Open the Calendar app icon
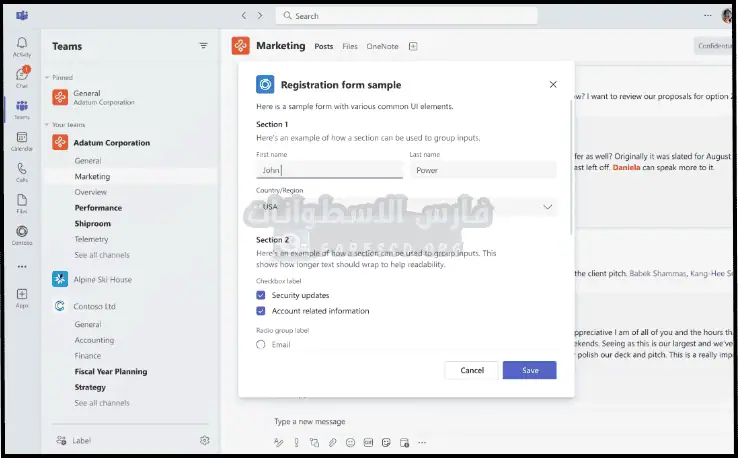The width and height of the screenshot is (738, 458). click(21, 139)
